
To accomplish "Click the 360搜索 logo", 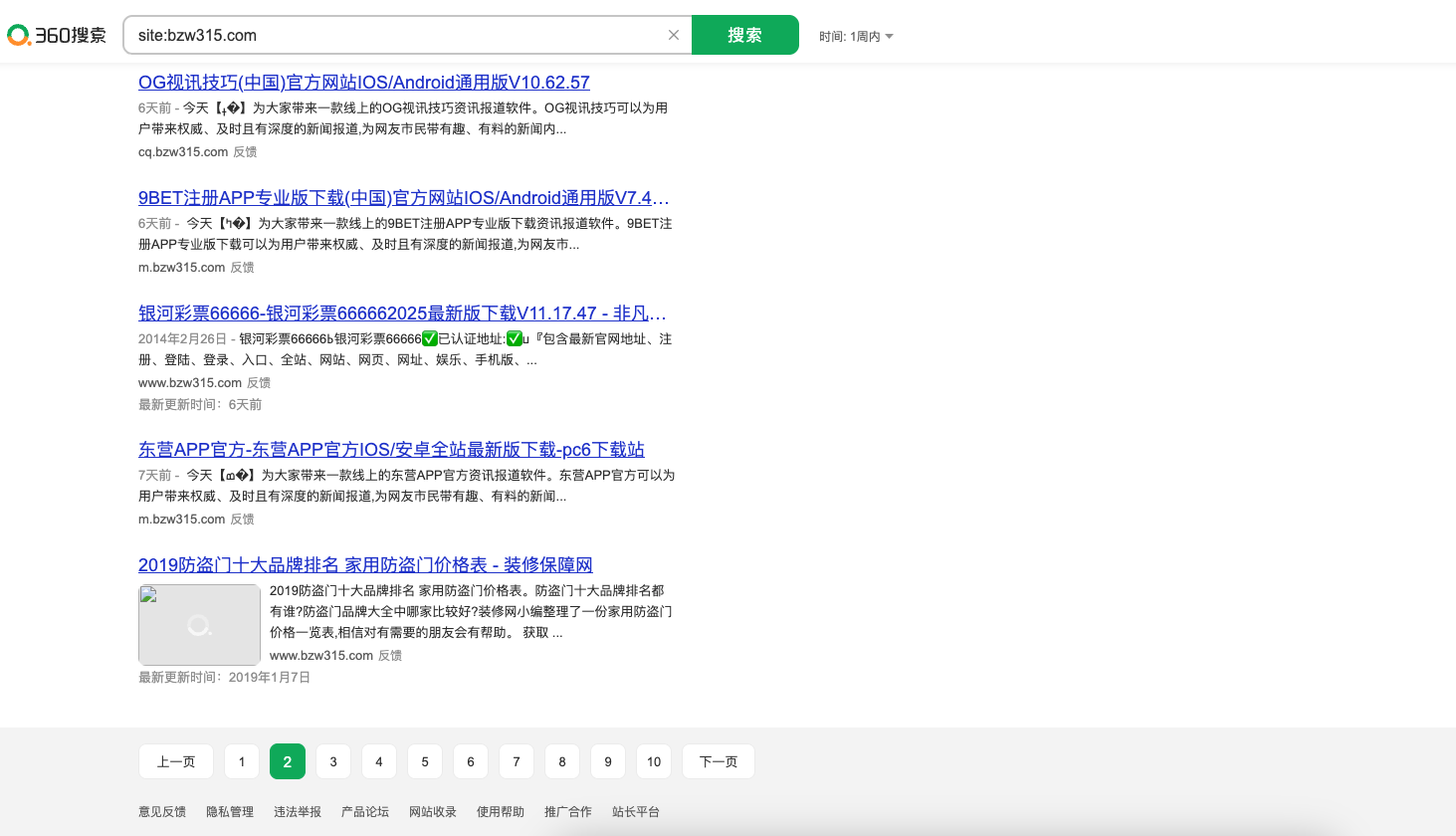I will pyautogui.click(x=57, y=33).
